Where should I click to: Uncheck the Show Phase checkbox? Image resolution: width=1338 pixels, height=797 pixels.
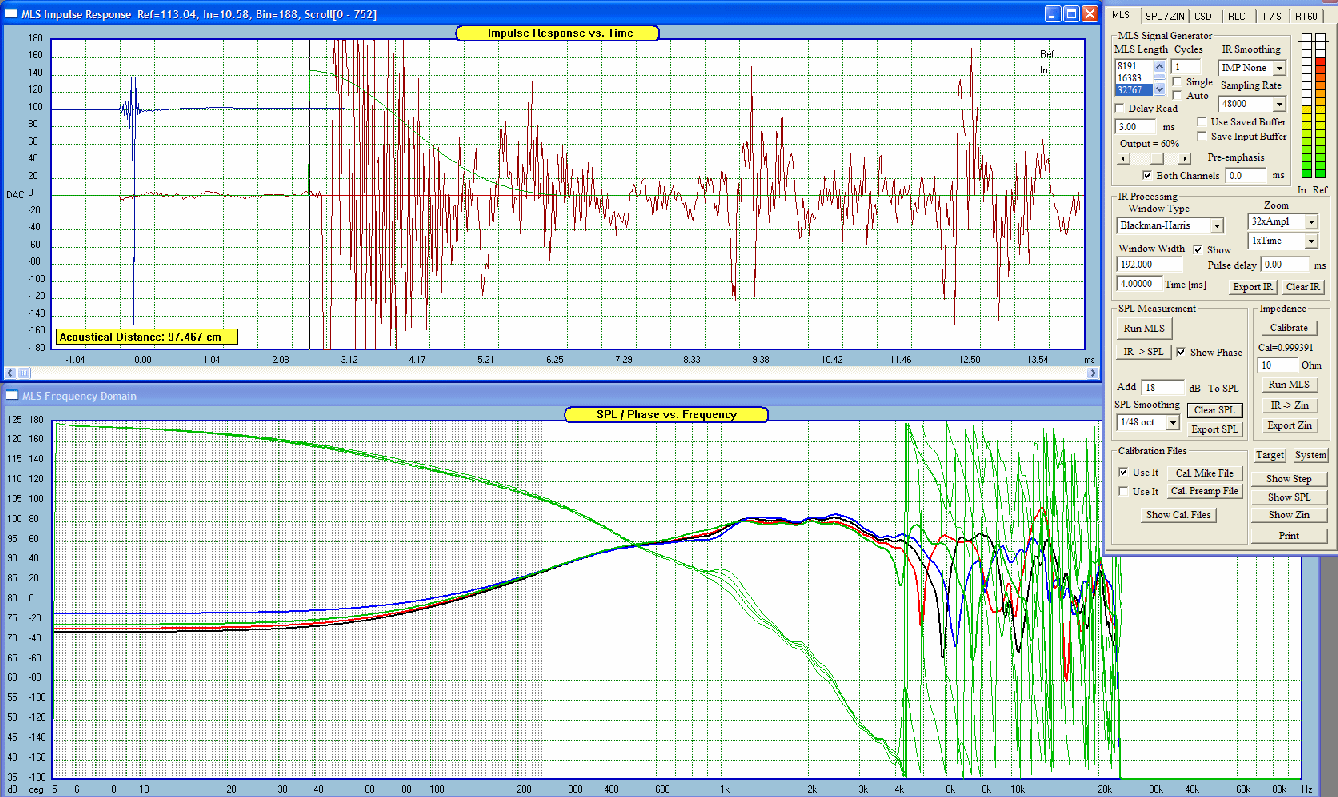point(1181,352)
